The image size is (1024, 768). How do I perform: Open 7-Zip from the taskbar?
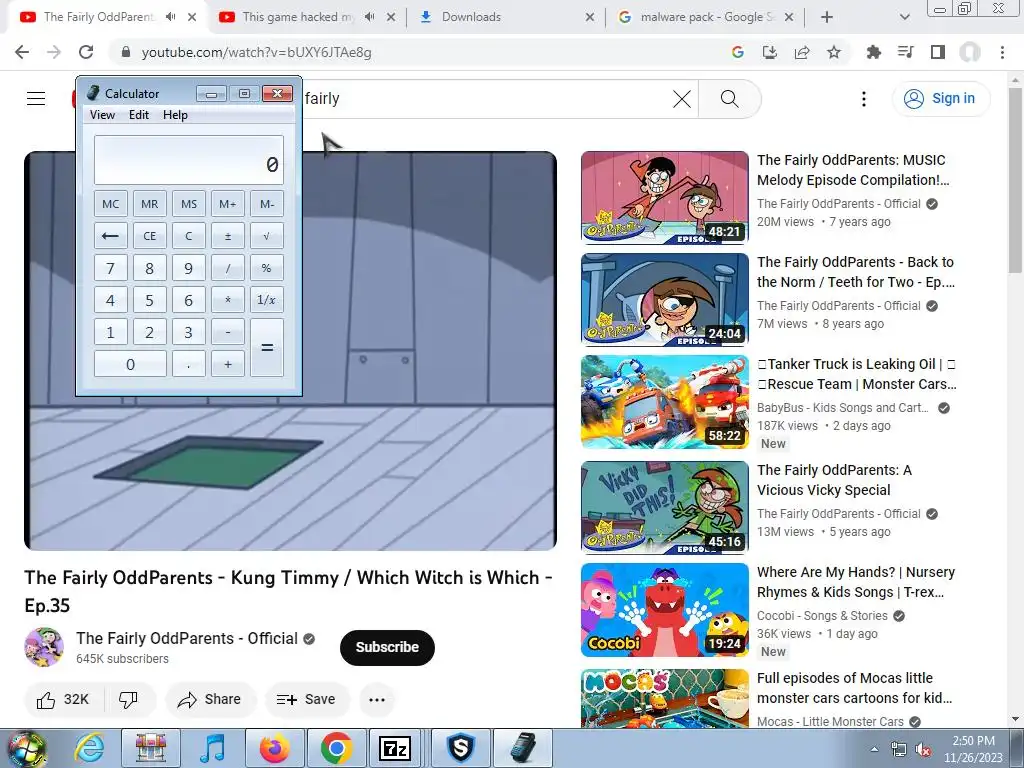click(x=395, y=748)
